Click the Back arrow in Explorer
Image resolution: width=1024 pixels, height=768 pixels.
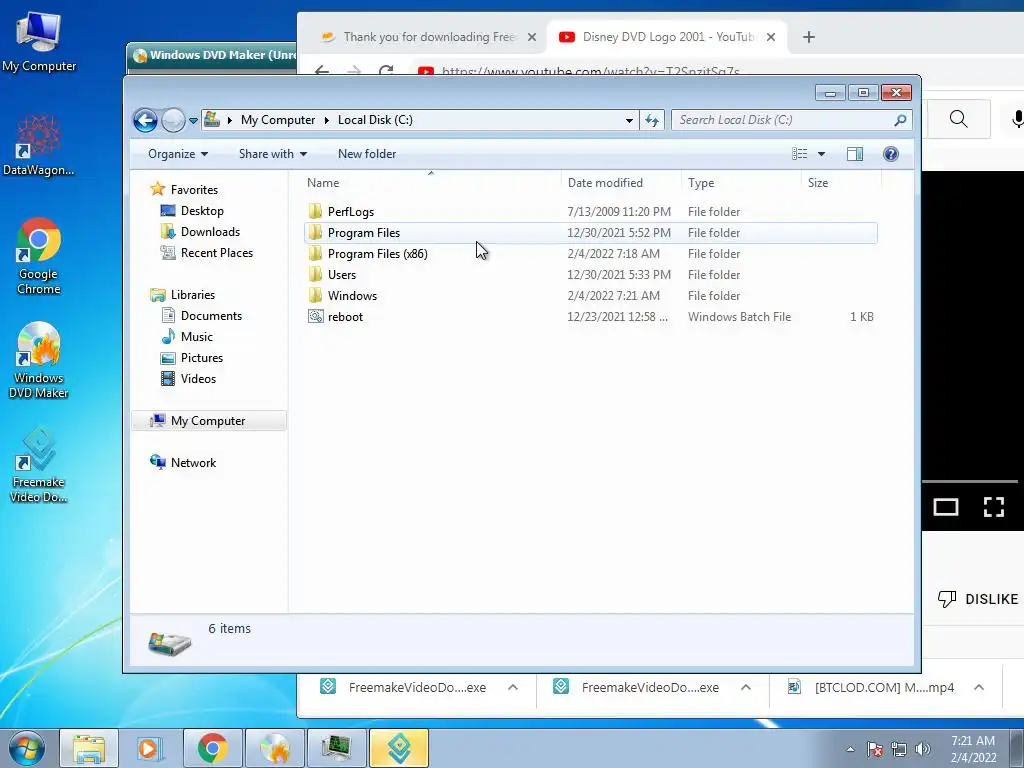145,120
